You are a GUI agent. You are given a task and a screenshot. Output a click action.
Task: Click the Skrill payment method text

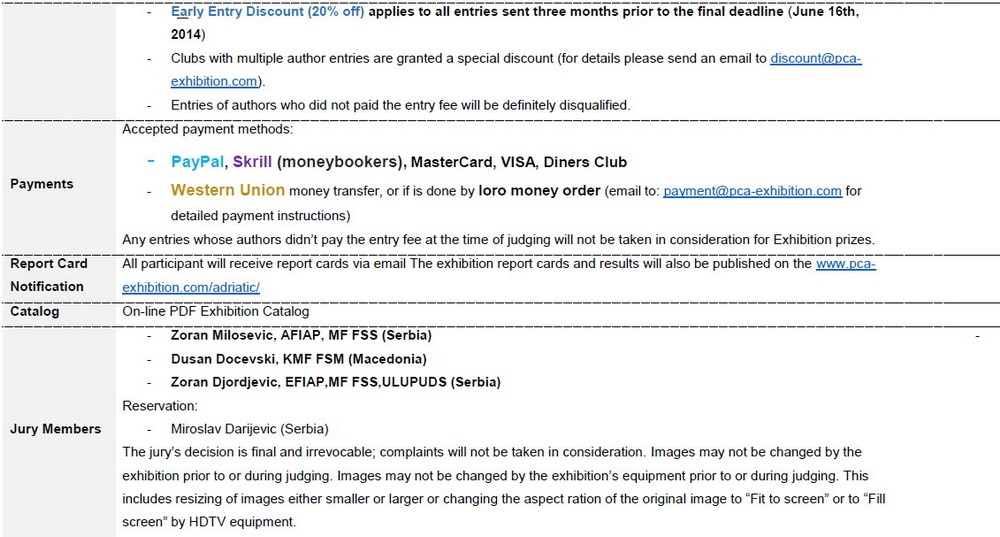[252, 162]
